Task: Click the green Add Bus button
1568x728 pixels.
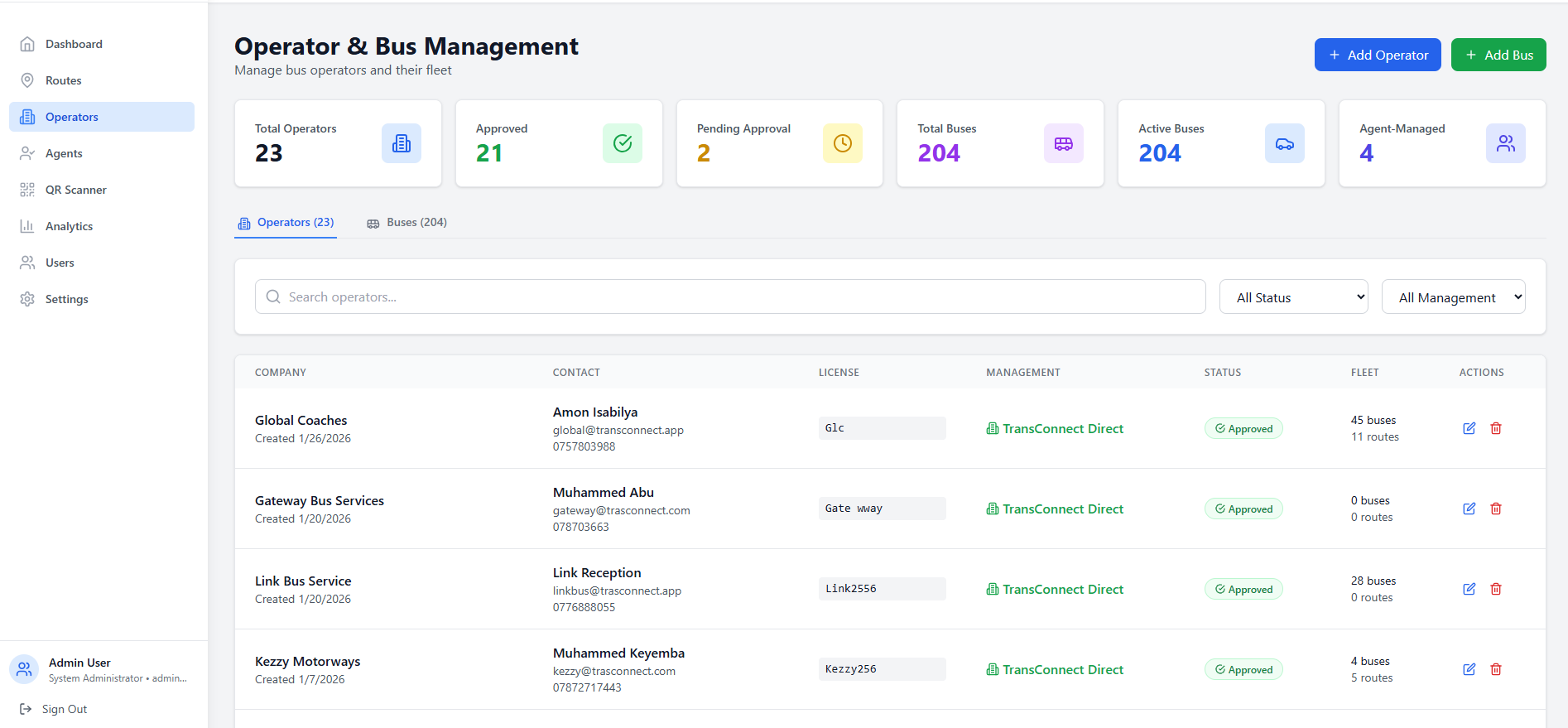Action: 1498,55
